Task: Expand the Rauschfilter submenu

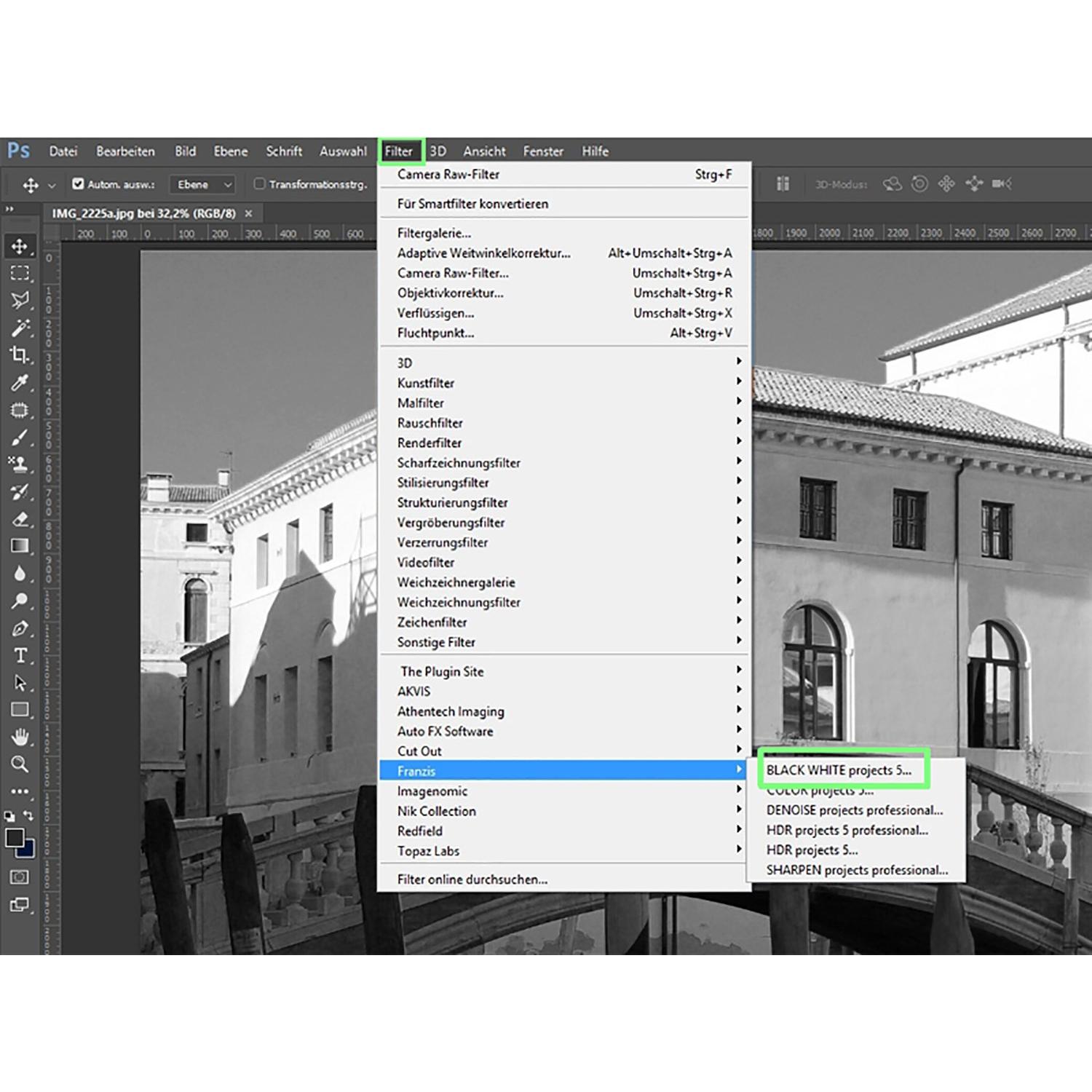Action: point(564,423)
